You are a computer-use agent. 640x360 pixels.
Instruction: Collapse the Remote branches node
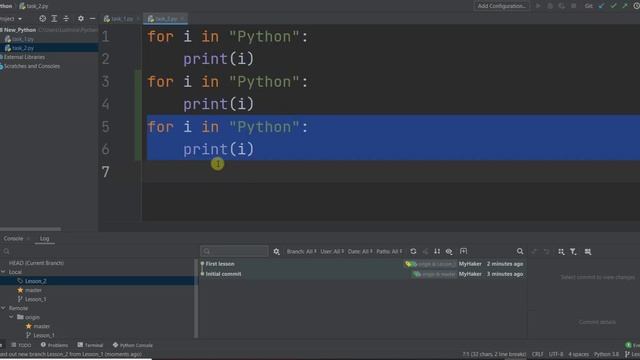tap(3, 308)
